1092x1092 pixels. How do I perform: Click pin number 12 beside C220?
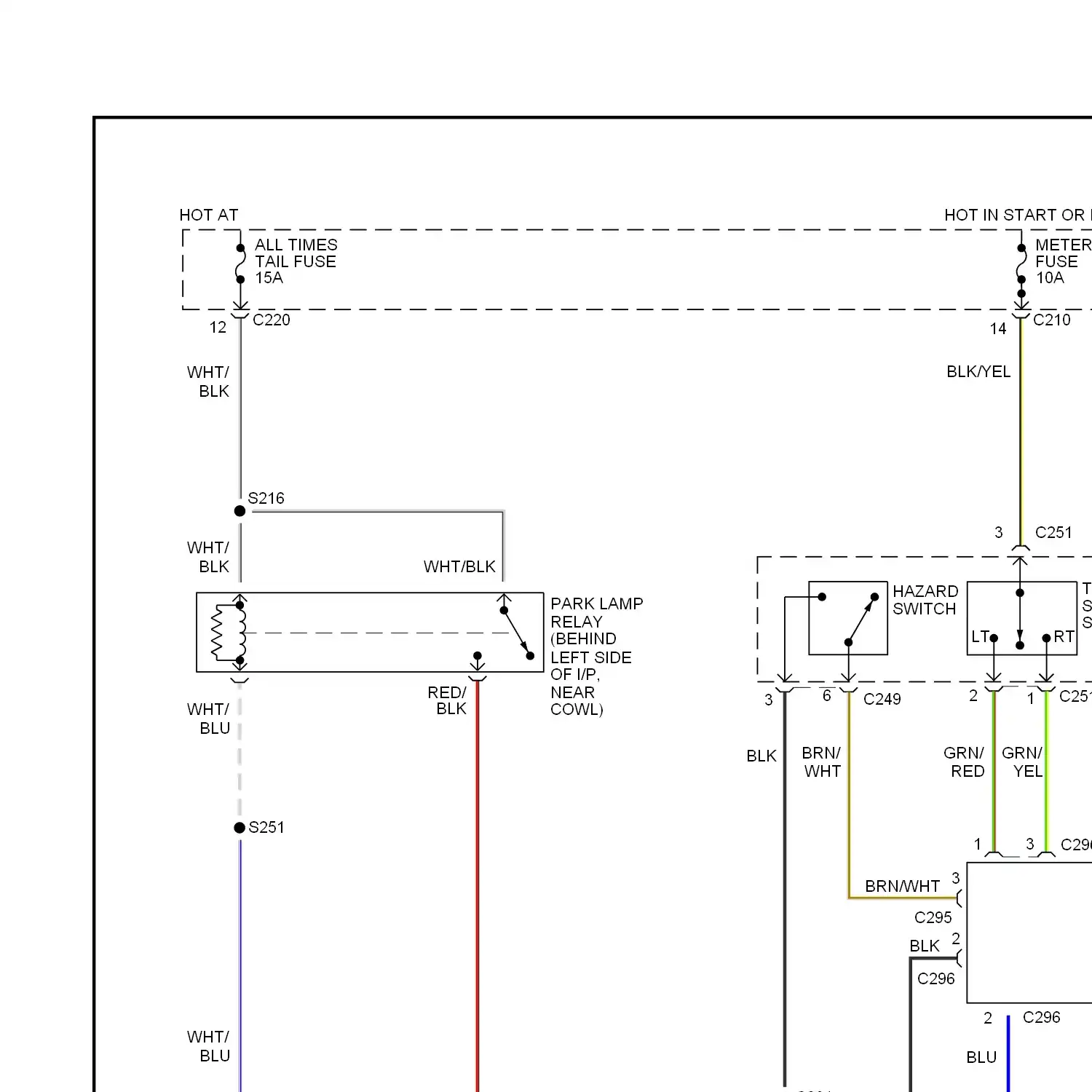pyautogui.click(x=218, y=328)
